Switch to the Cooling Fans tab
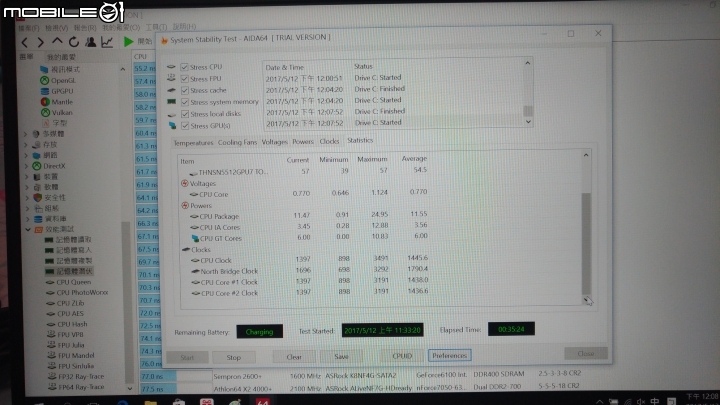 coord(237,142)
